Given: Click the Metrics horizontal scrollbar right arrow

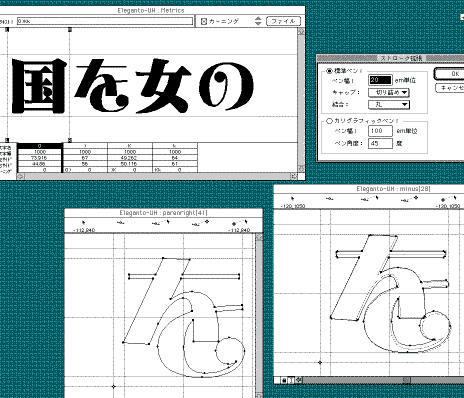Looking at the screenshot, I should coord(294,176).
